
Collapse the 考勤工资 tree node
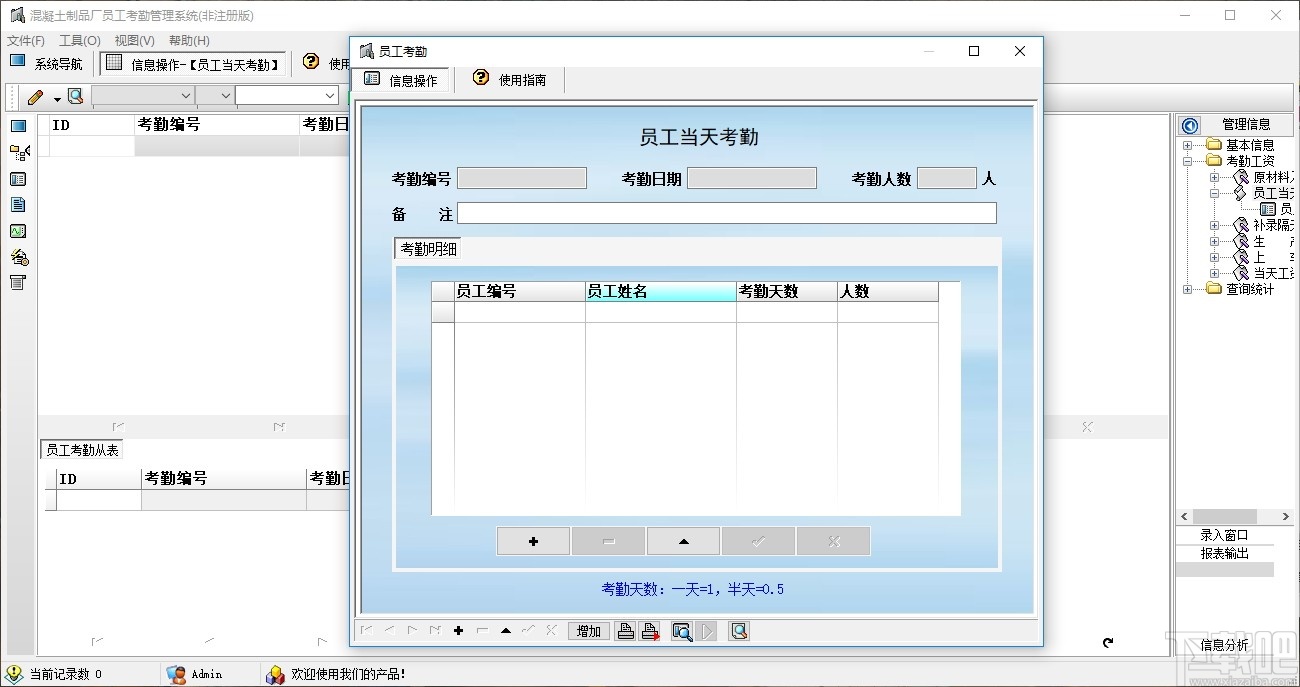[1188, 161]
